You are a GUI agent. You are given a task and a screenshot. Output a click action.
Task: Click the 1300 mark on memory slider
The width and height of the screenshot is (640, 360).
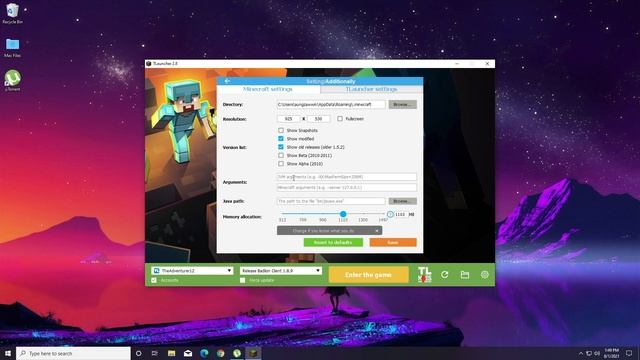tap(363, 220)
